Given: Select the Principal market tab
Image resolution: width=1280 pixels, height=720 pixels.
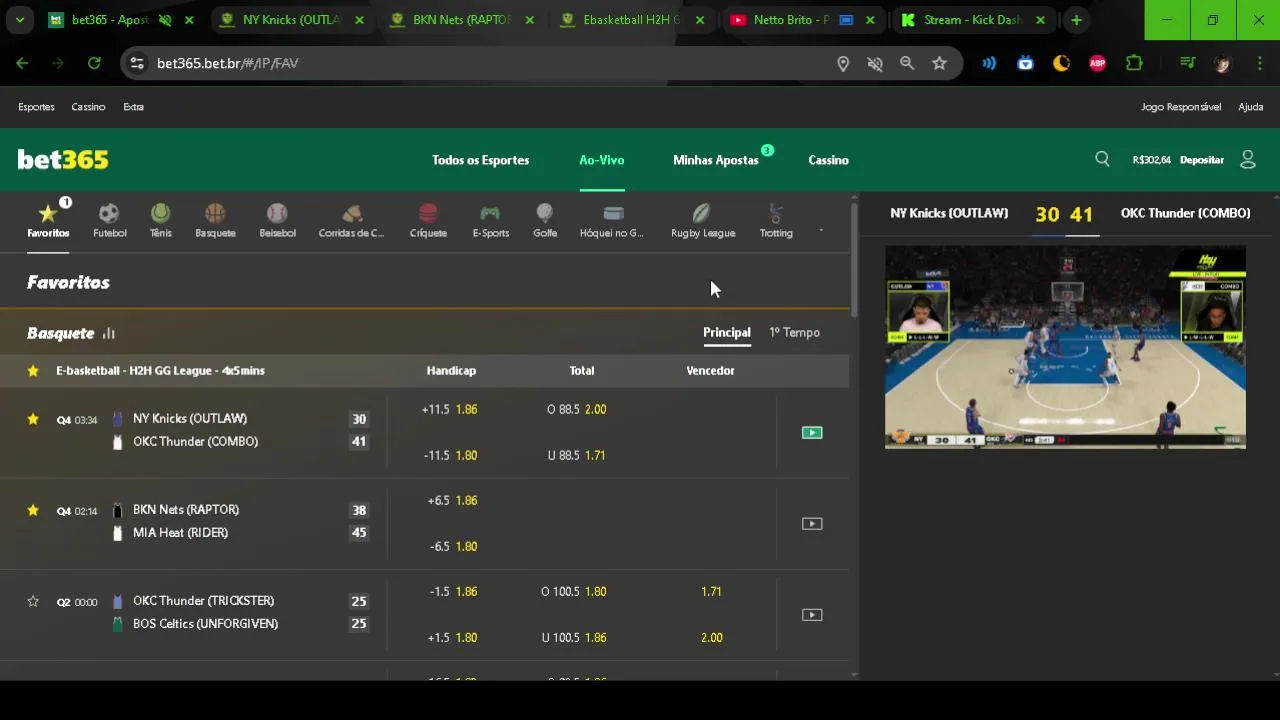Looking at the screenshot, I should tap(726, 332).
